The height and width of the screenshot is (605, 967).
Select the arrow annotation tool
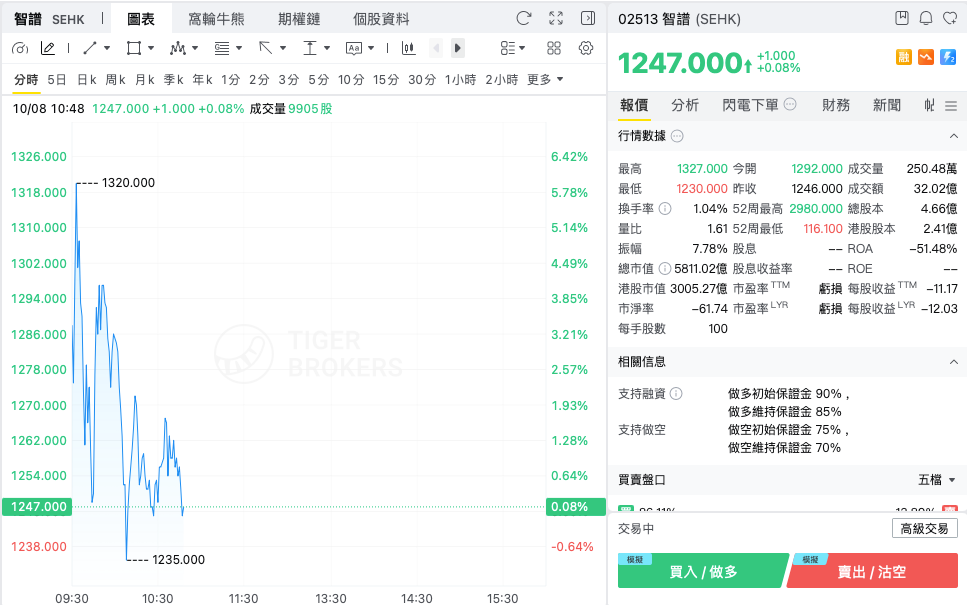coord(266,48)
